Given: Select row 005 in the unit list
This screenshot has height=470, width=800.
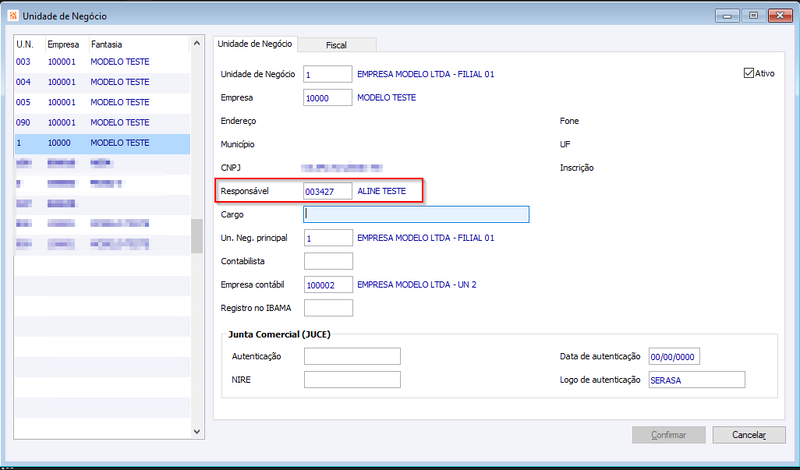Looking at the screenshot, I should pos(103,103).
